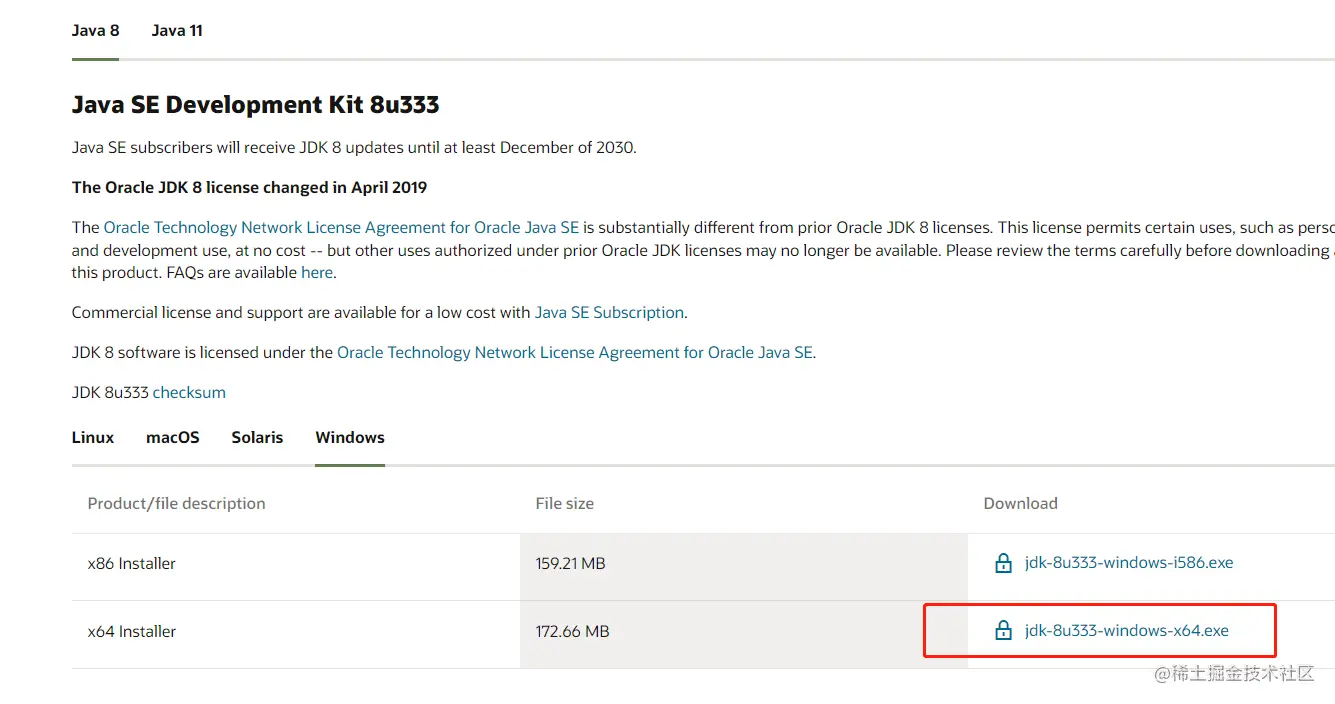Click the x86 Installer row label

click(x=131, y=564)
